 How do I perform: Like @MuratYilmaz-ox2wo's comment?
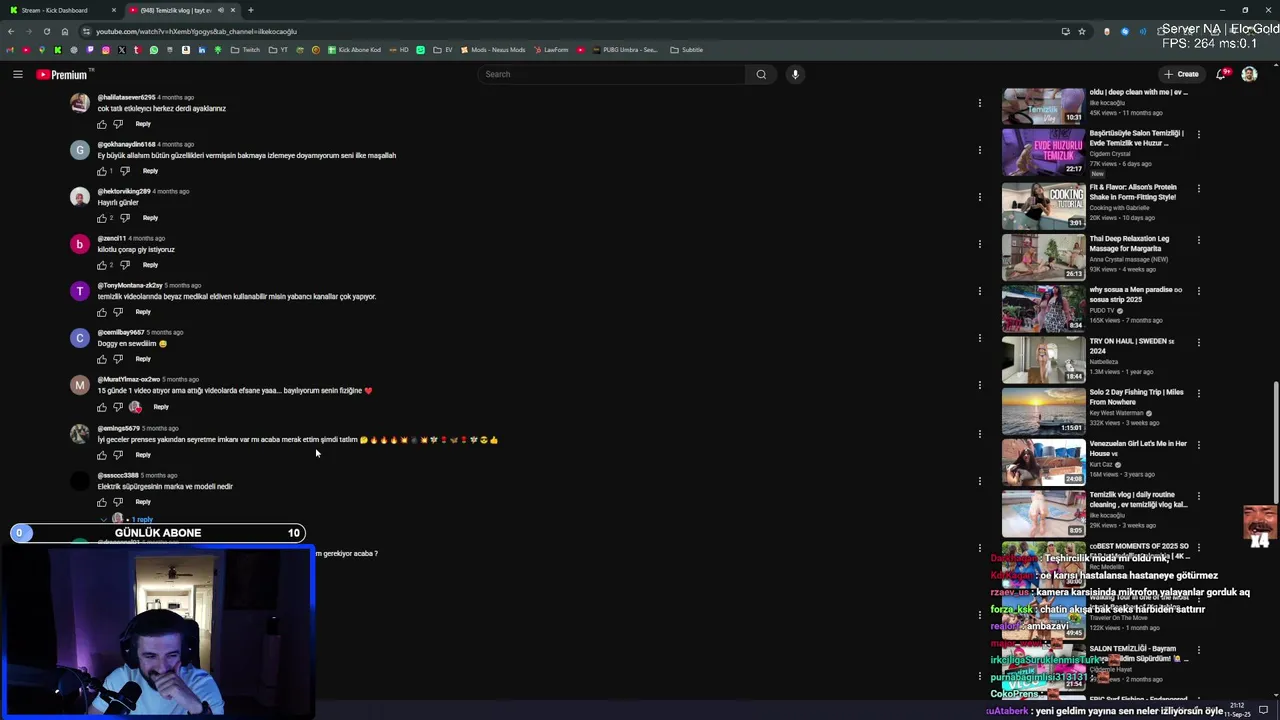click(x=101, y=407)
